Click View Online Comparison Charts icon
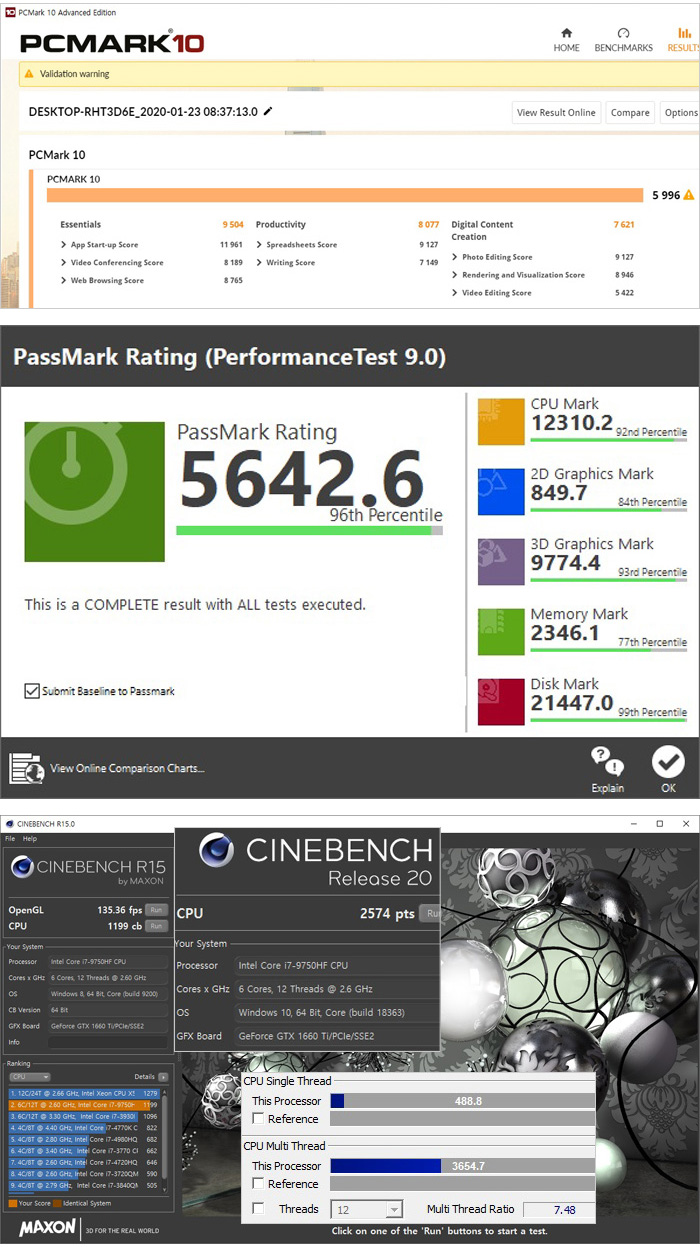Image resolution: width=700 pixels, height=1247 pixels. 26,768
